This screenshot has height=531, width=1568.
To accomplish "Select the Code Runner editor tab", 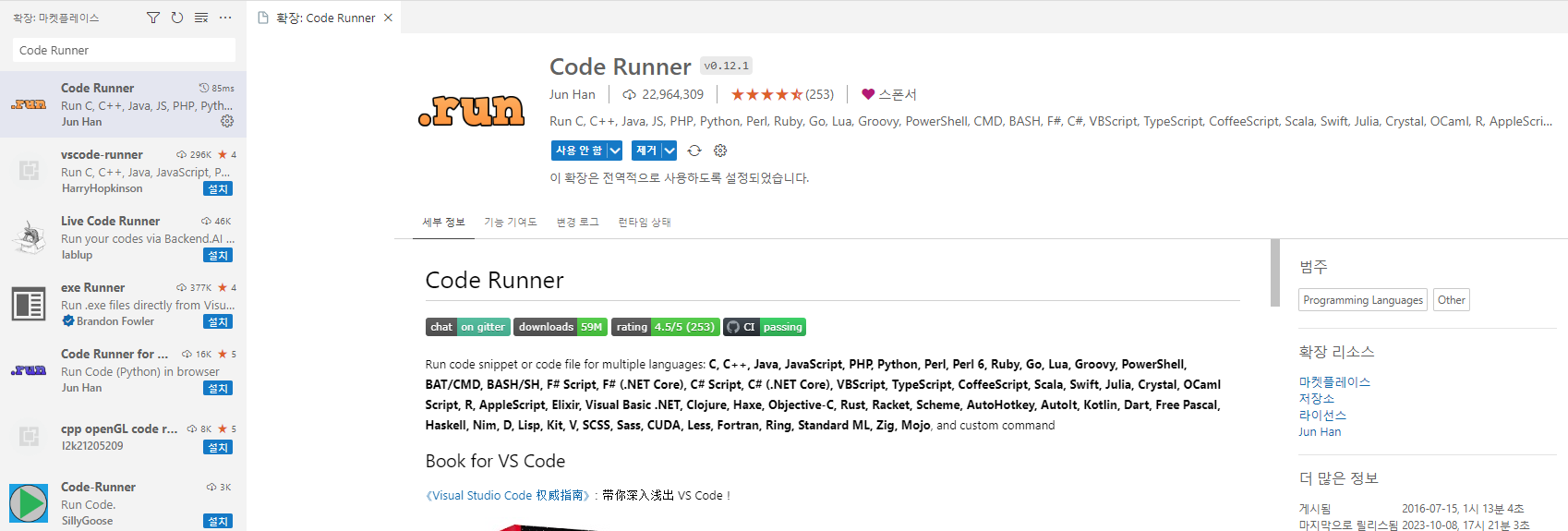I will (x=325, y=18).
